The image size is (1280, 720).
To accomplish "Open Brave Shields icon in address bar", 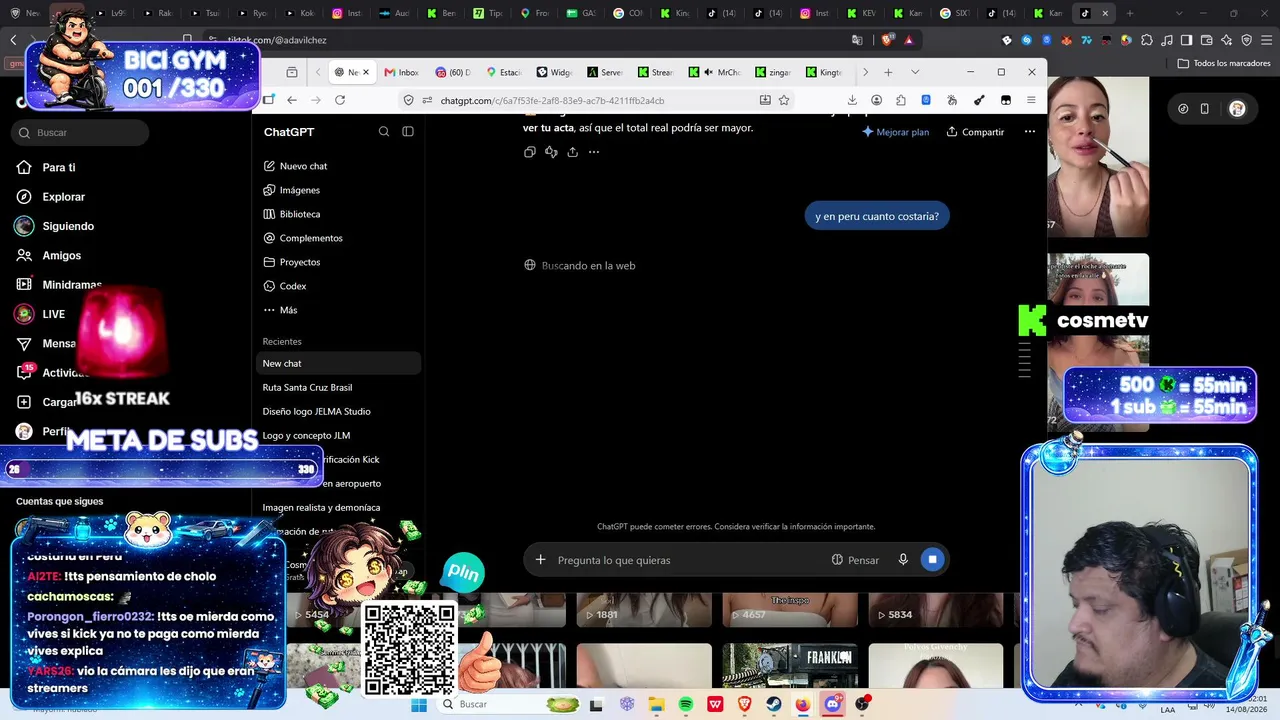I will click(887, 40).
